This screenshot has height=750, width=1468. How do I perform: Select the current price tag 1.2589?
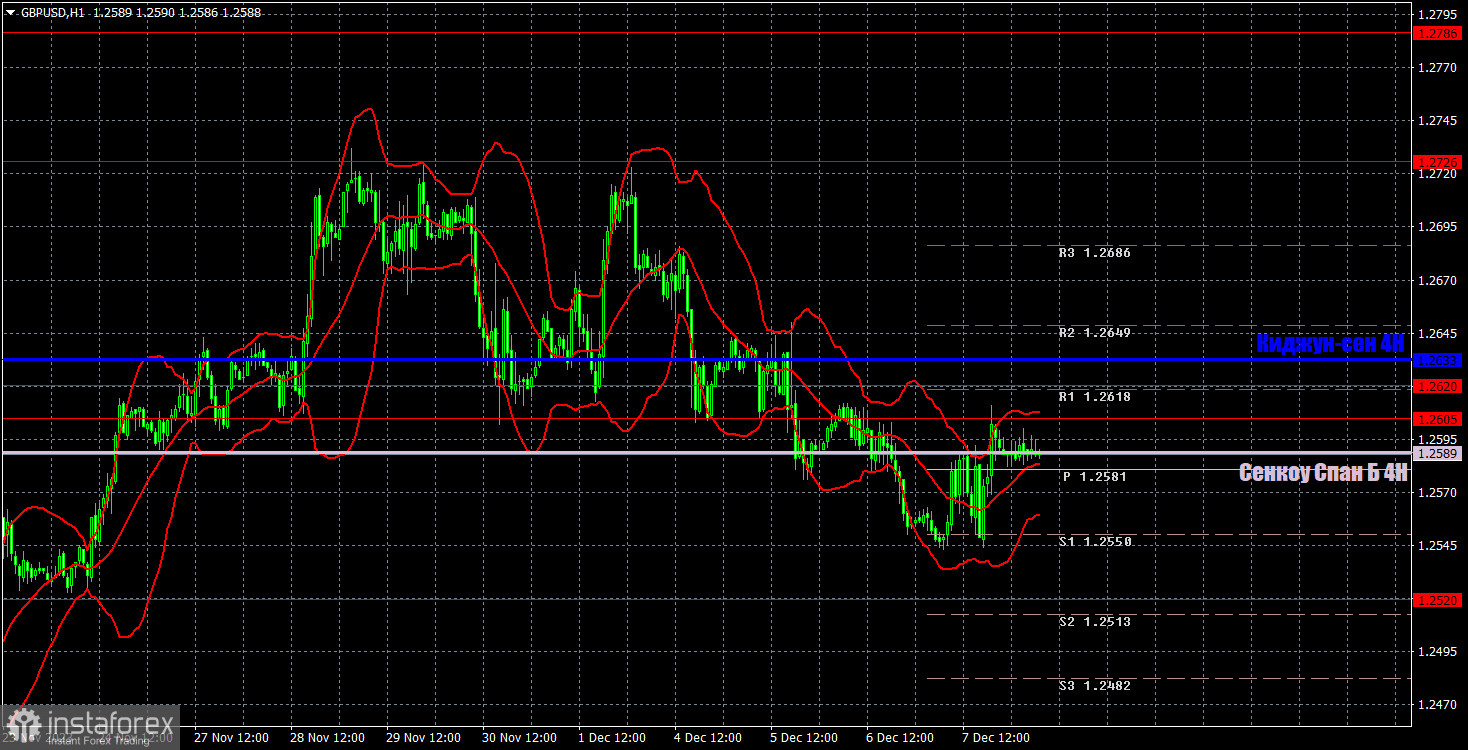(x=1439, y=453)
